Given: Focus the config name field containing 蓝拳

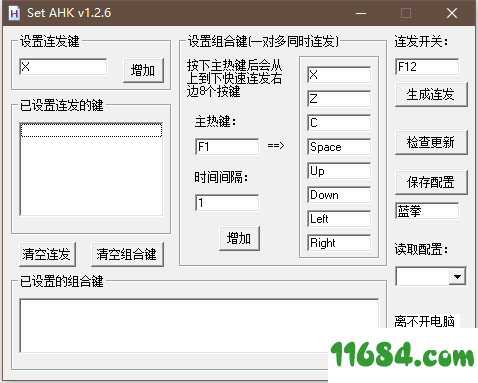Looking at the screenshot, I should (x=427, y=211).
